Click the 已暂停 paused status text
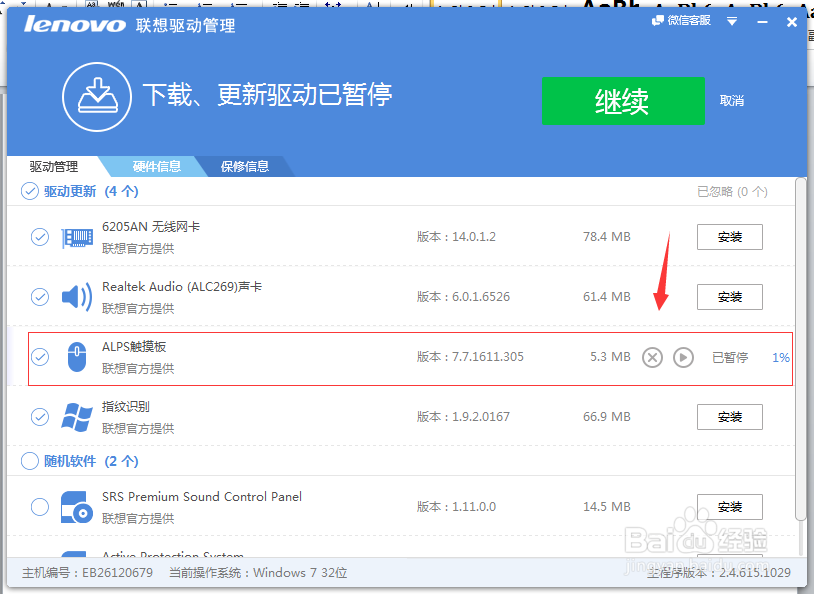Screen dimensions: 814x594 click(730, 357)
